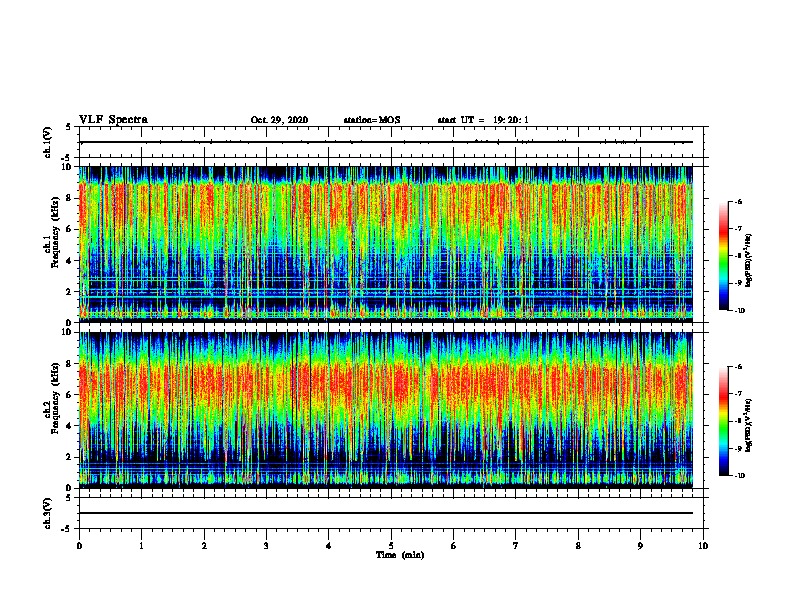Click the "ch.1(V)" axis label
This screenshot has width=792, height=612.
pos(48,142)
